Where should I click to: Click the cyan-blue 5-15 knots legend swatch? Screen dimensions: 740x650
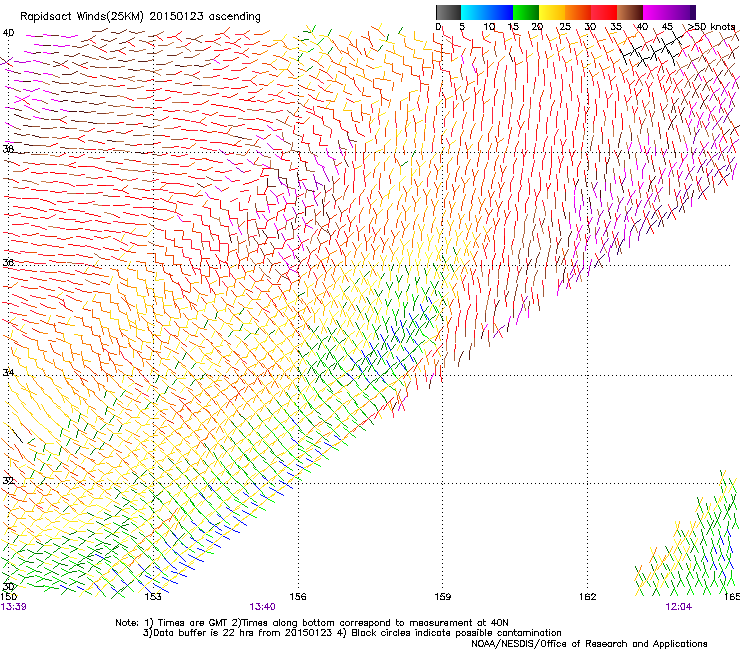tap(487, 12)
